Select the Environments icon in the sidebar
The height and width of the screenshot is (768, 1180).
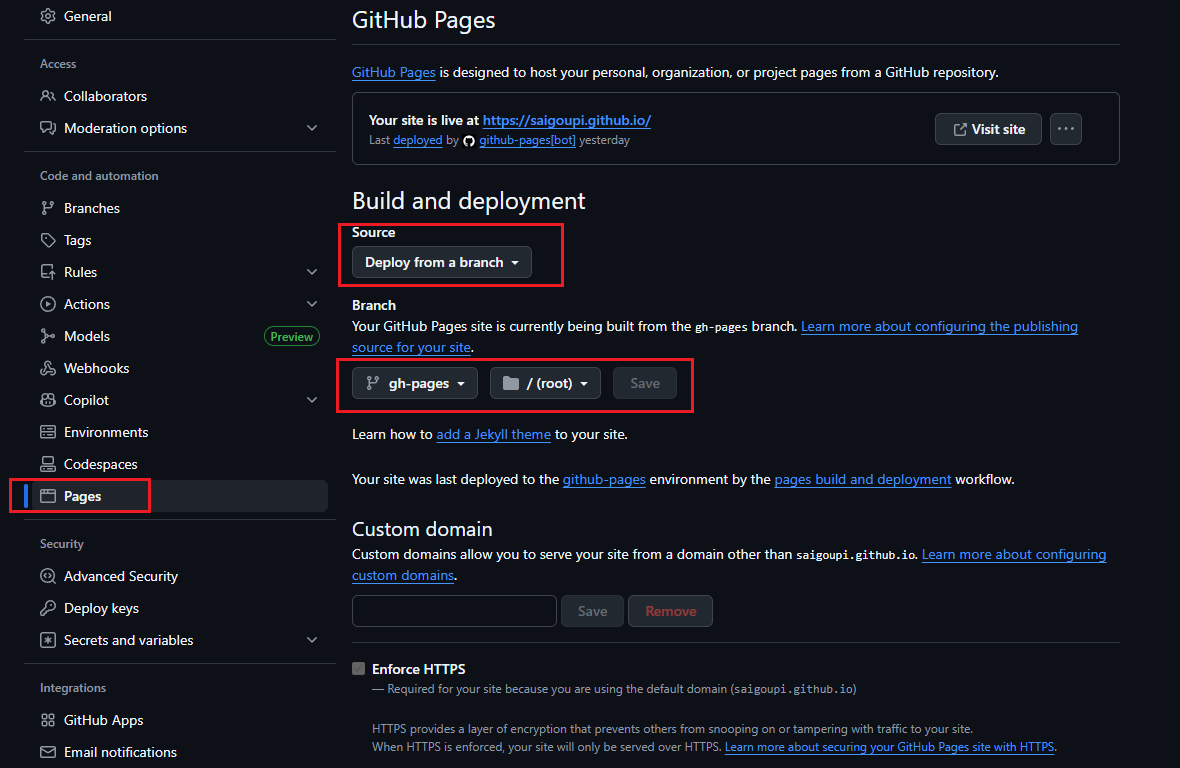coord(45,432)
